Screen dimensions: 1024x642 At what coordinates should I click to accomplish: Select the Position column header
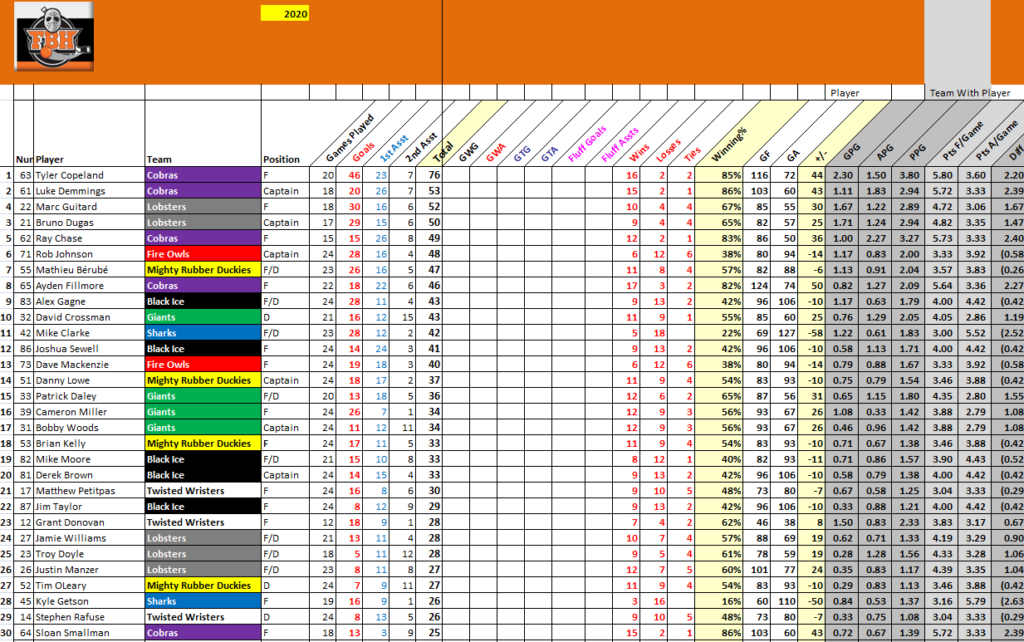284,159
